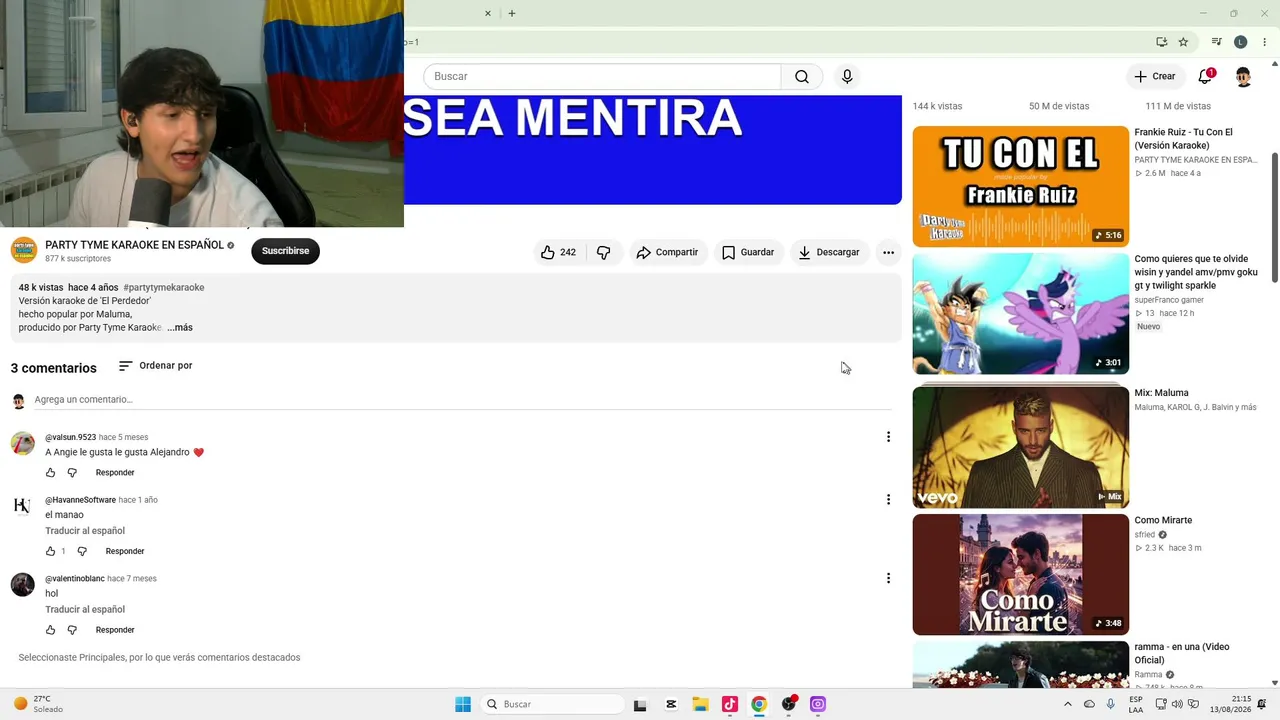Open Chrome media controls icon
The height and width of the screenshot is (720, 1280).
[x=1216, y=42]
